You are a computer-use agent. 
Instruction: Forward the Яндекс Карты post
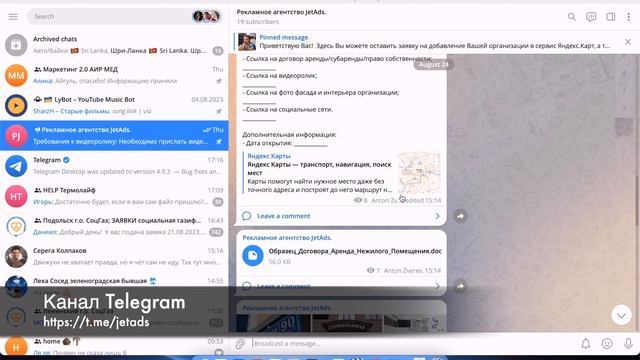point(460,216)
